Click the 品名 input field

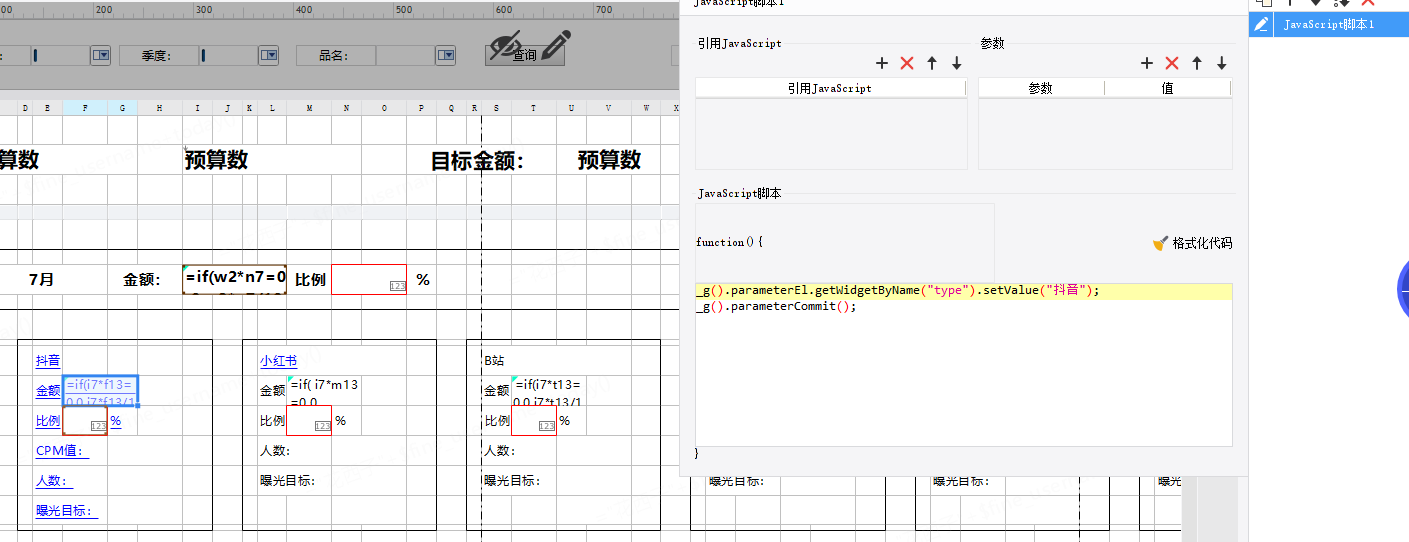click(x=406, y=56)
